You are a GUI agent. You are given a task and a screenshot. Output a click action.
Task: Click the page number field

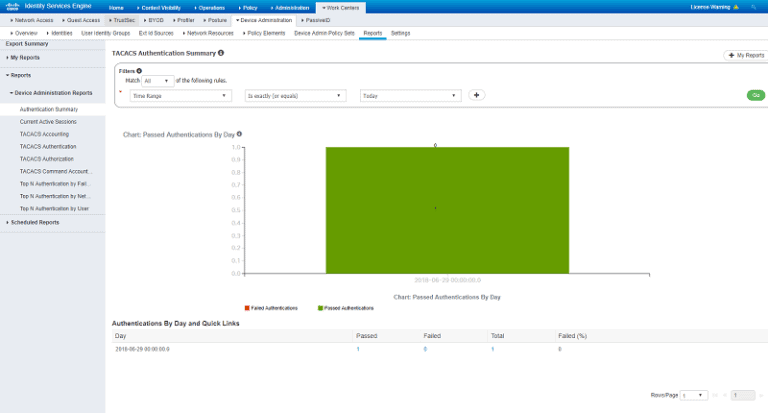[743, 395]
